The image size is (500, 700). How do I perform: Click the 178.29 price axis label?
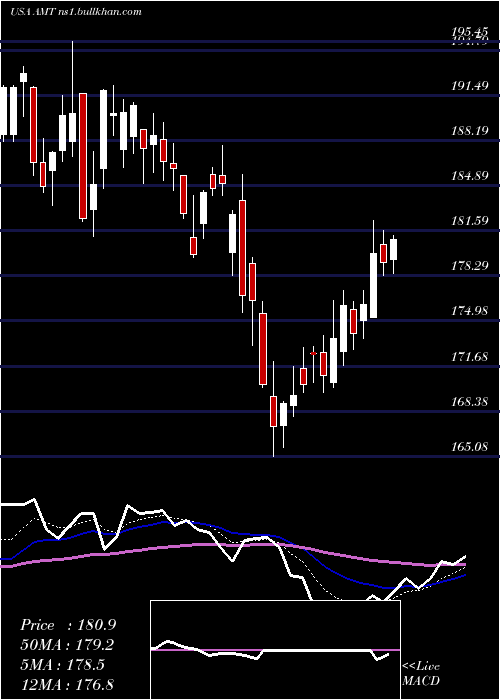point(469,266)
